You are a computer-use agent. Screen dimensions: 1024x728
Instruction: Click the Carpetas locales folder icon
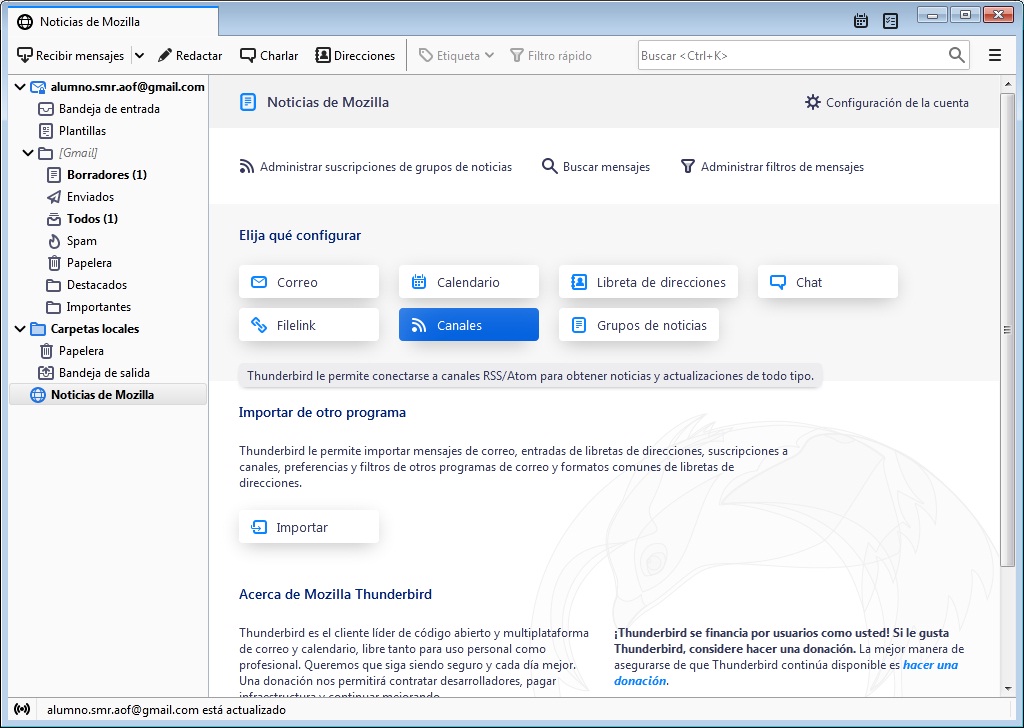click(x=38, y=328)
